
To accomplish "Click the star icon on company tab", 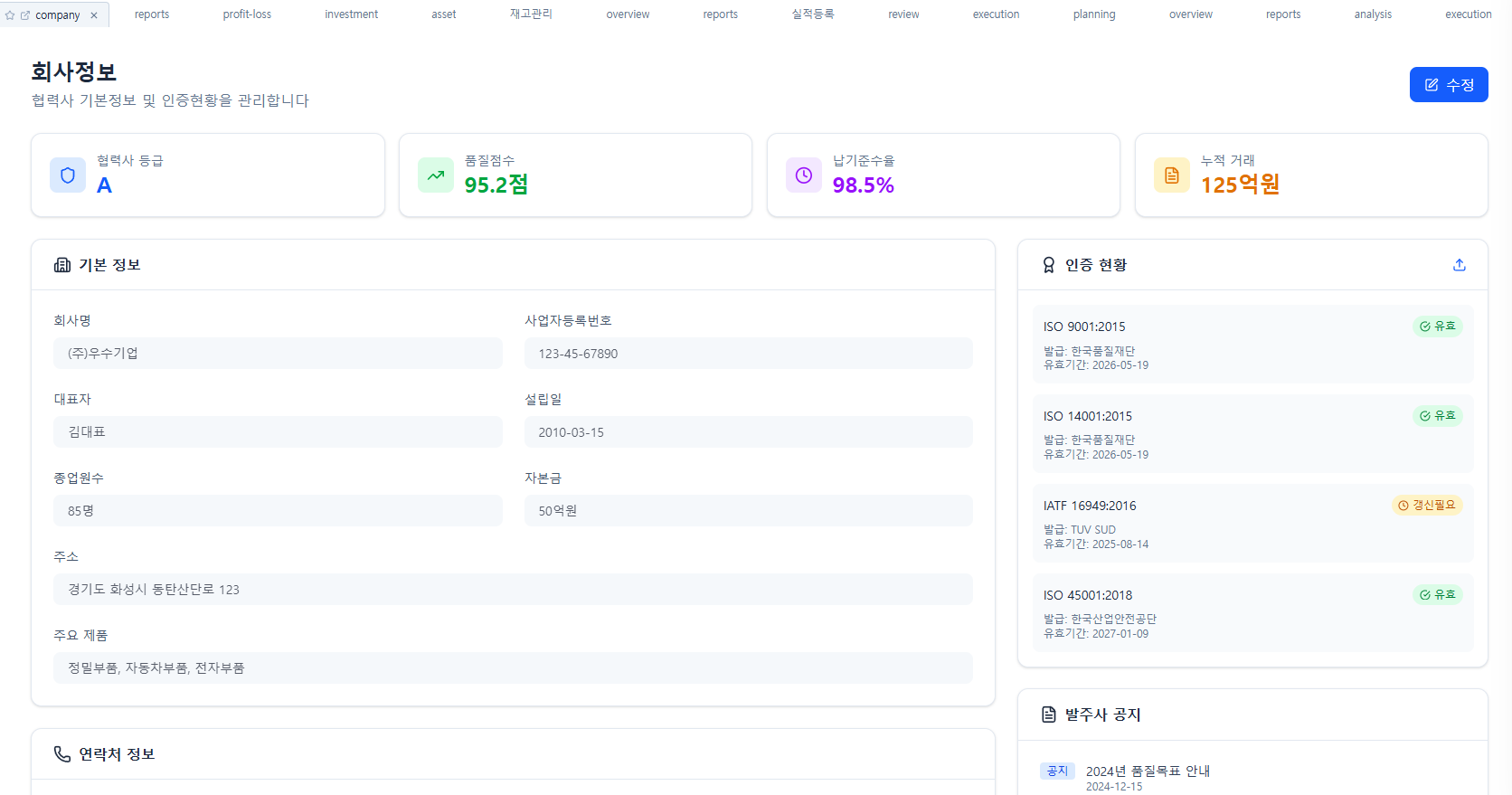I will point(10,15).
